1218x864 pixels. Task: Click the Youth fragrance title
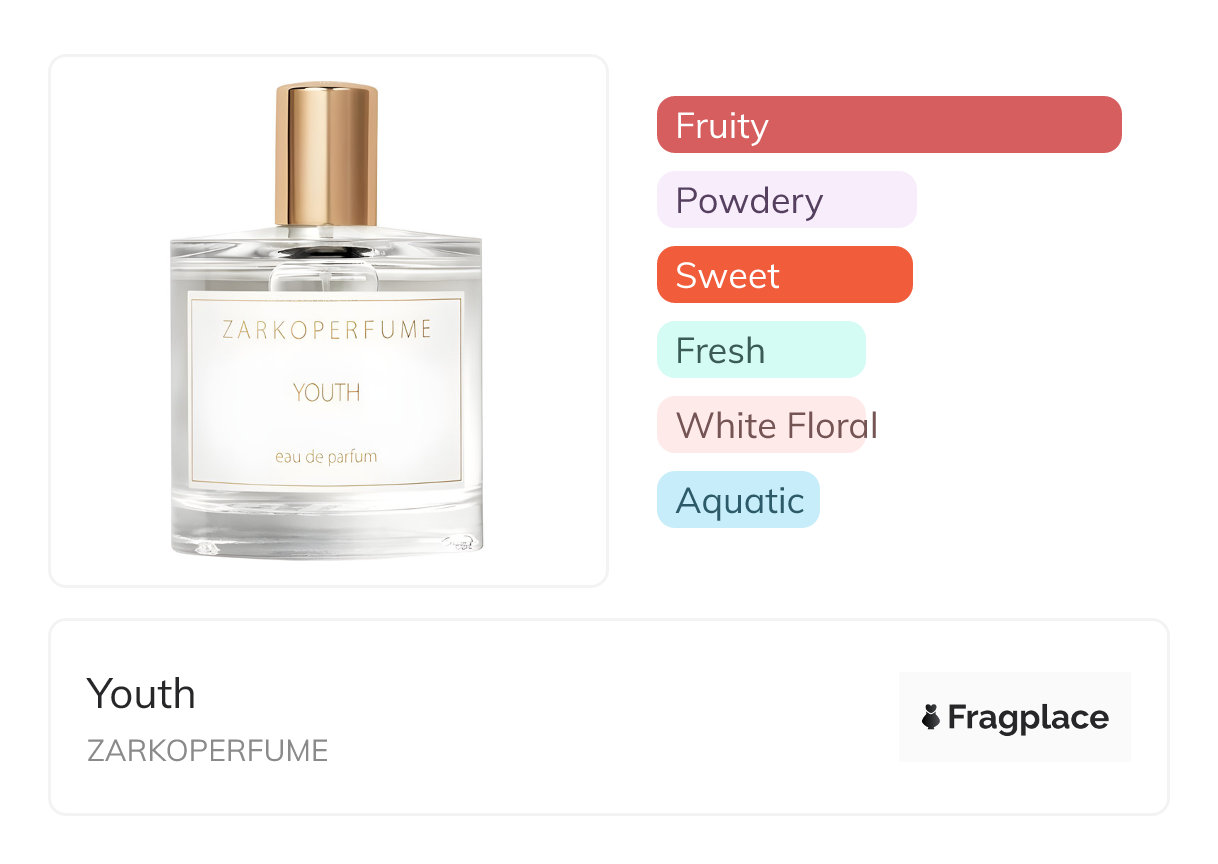pos(141,693)
